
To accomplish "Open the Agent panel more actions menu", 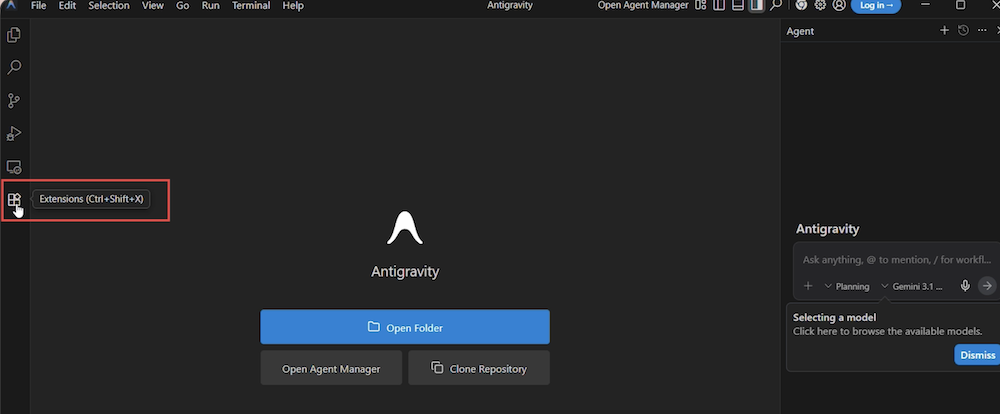I will point(981,31).
